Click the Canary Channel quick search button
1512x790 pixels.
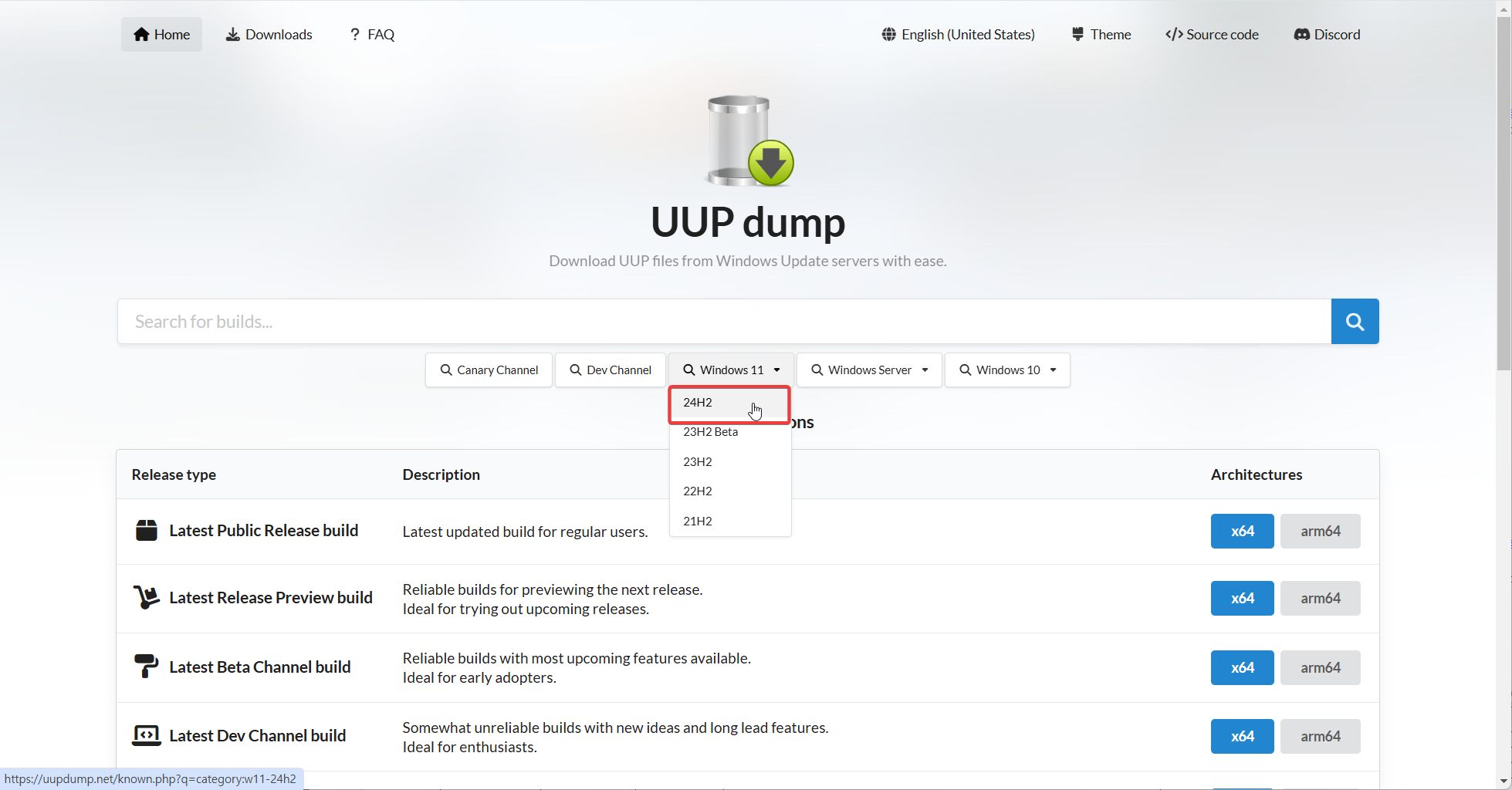pyautogui.click(x=489, y=370)
